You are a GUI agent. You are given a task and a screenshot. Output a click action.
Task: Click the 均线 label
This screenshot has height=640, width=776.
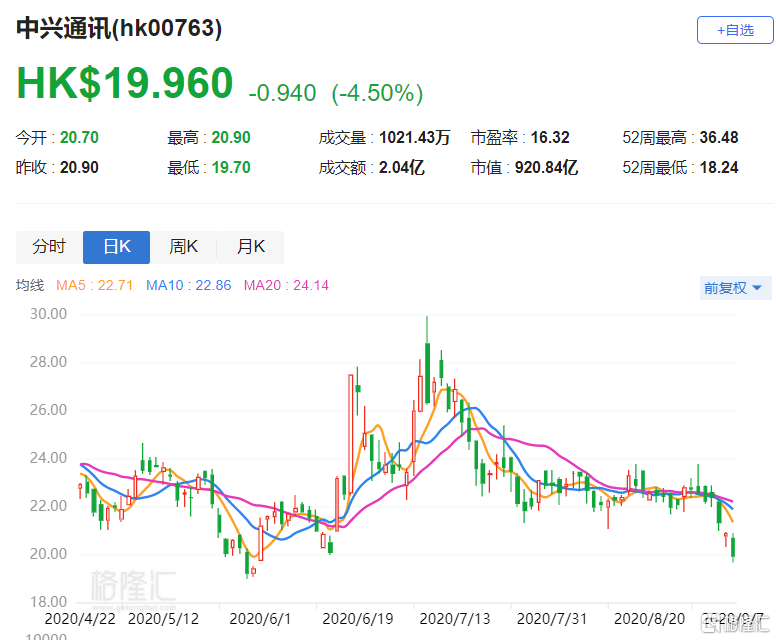pyautogui.click(x=30, y=286)
